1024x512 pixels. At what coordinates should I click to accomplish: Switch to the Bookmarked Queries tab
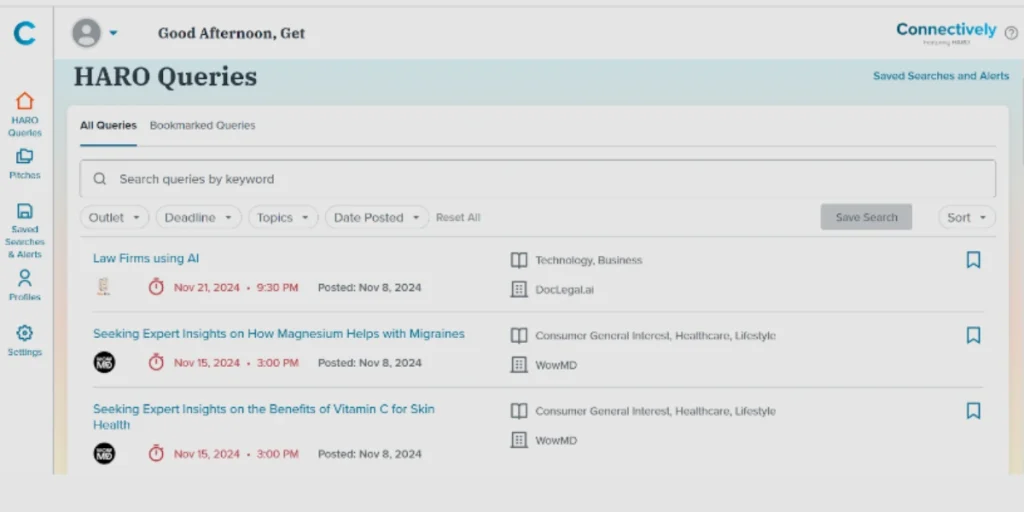(x=202, y=125)
